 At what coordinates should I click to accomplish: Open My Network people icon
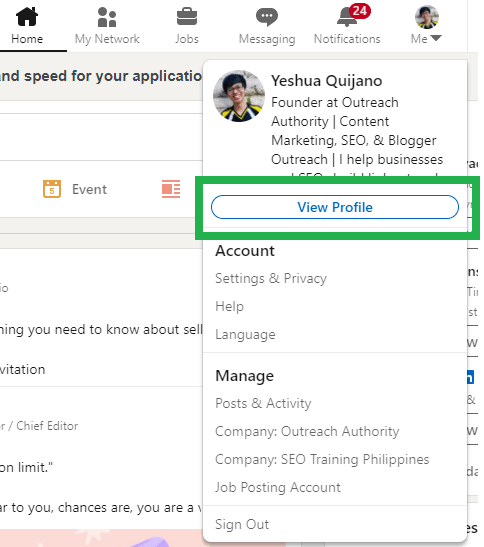107,17
